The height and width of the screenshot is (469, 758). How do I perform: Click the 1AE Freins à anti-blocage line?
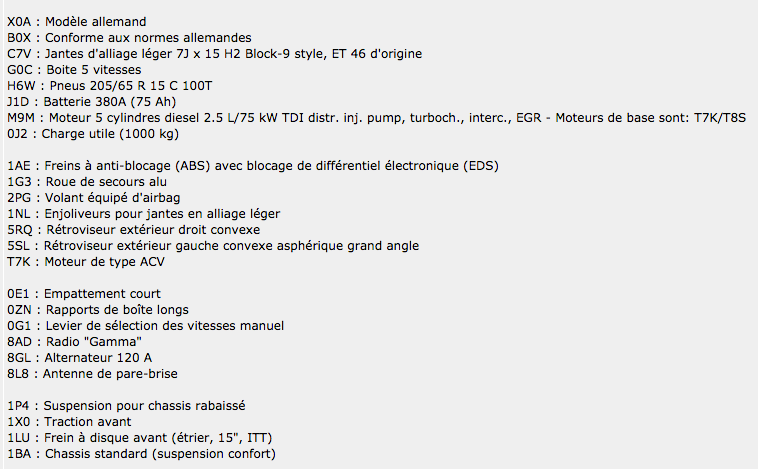[253, 165]
